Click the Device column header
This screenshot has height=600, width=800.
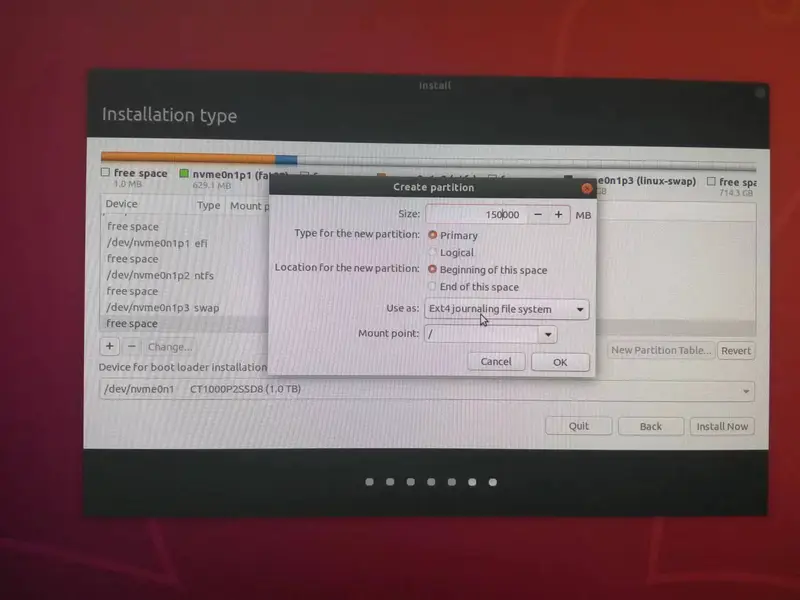(121, 204)
